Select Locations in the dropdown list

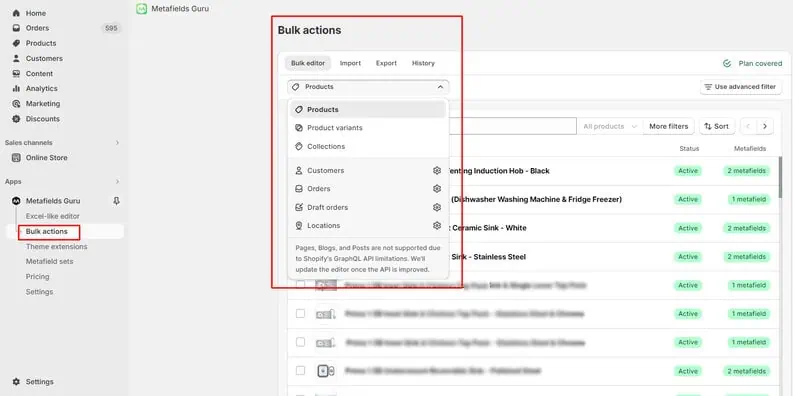pos(368,226)
